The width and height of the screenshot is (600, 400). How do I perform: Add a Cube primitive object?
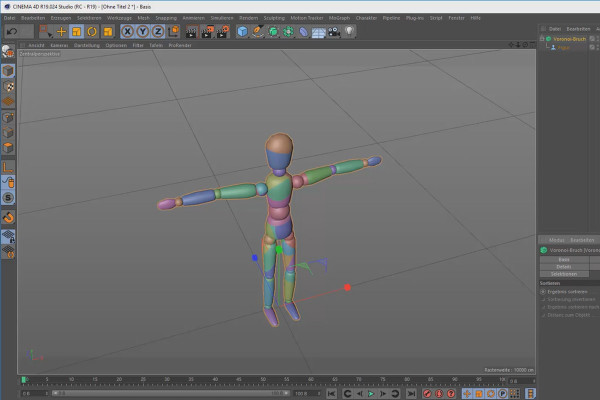[x=242, y=31]
